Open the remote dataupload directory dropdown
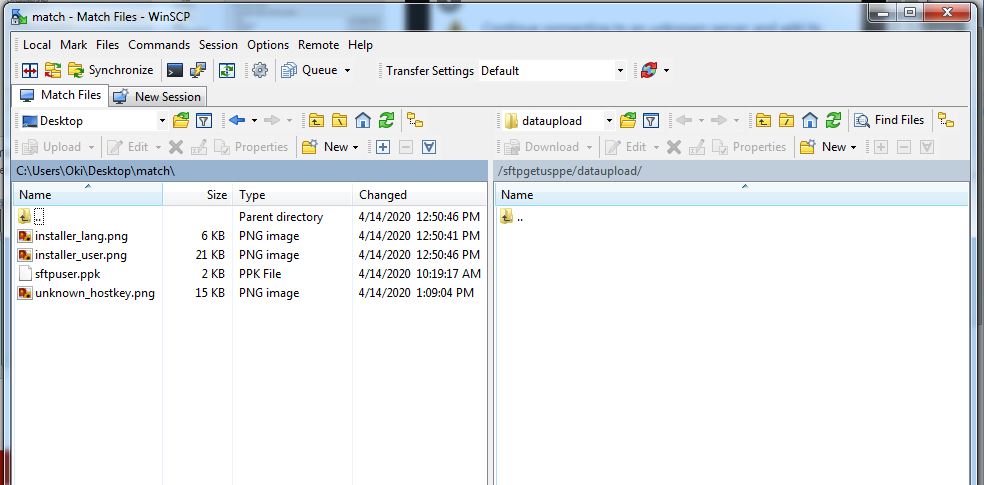 pyautogui.click(x=607, y=121)
